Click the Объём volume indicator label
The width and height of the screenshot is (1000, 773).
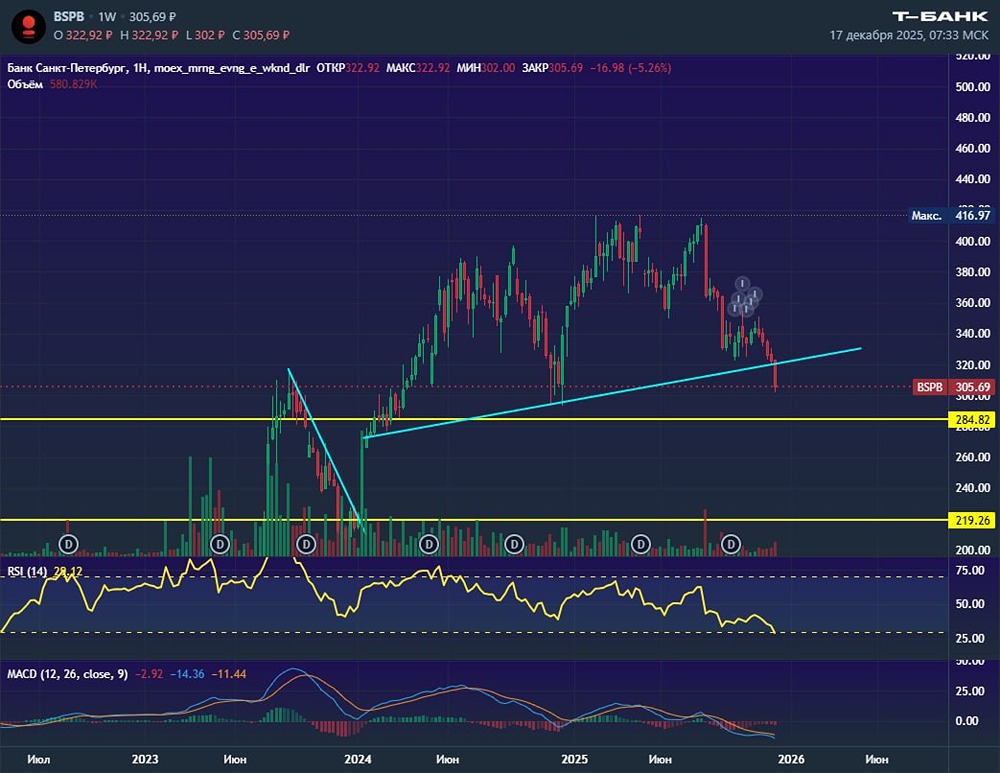coord(25,84)
